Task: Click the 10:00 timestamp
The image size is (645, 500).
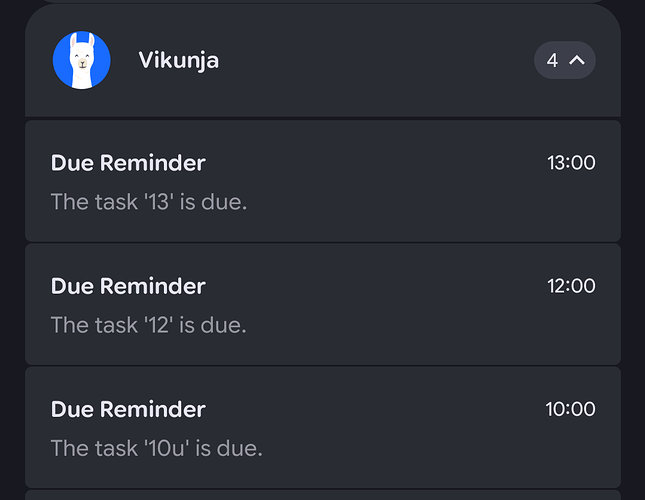Action: (x=570, y=409)
